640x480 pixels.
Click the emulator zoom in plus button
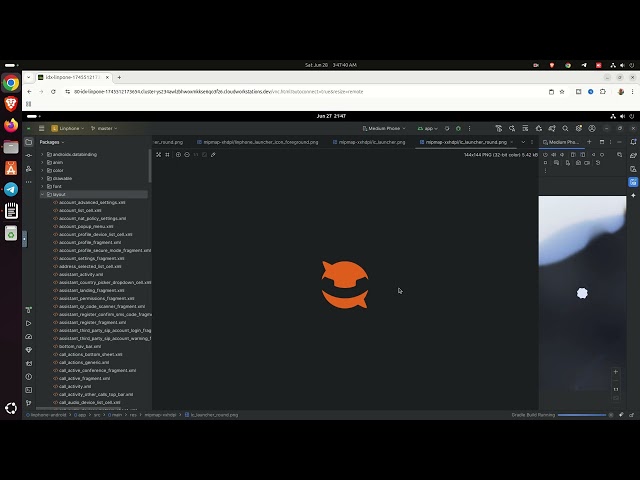pyautogui.click(x=616, y=372)
